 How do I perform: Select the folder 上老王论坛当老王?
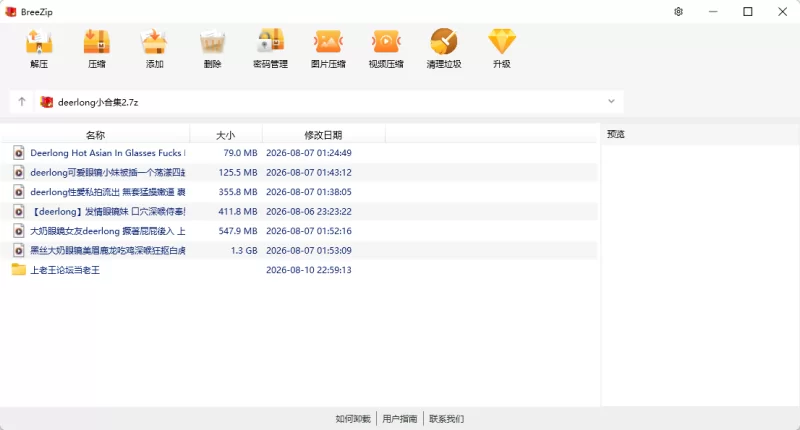[65, 270]
